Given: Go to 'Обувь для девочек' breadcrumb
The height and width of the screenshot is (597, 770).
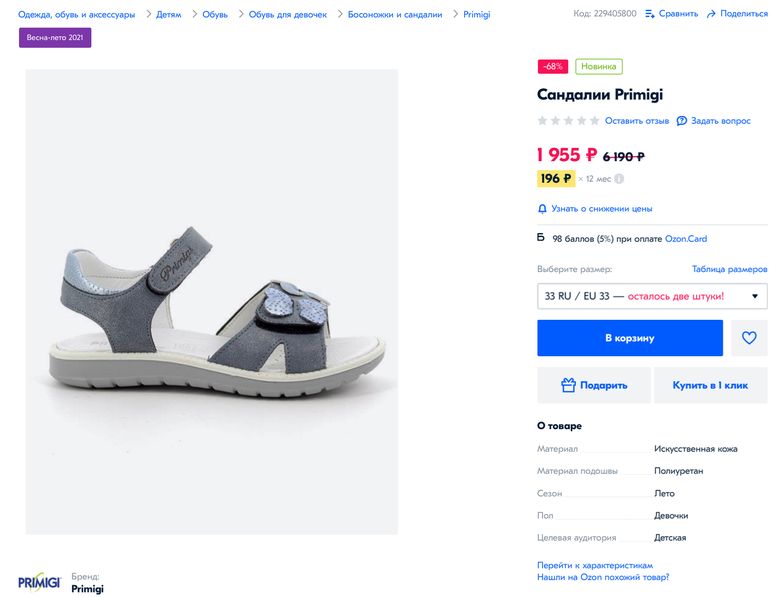Looking at the screenshot, I should [x=288, y=14].
